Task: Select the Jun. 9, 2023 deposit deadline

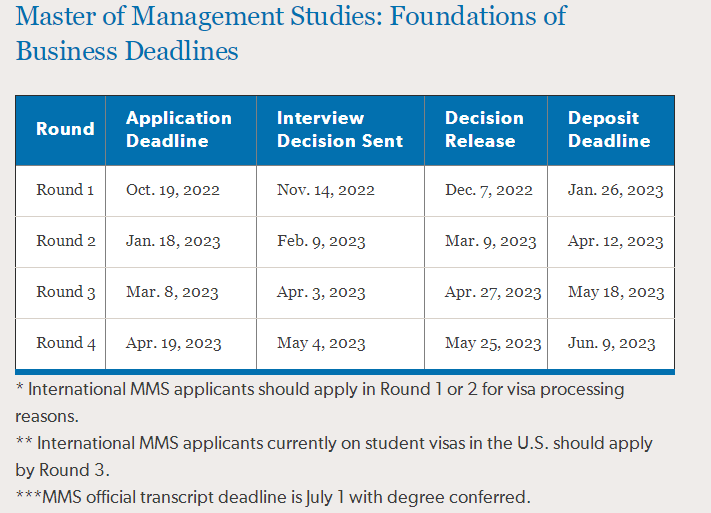Action: coord(612,343)
